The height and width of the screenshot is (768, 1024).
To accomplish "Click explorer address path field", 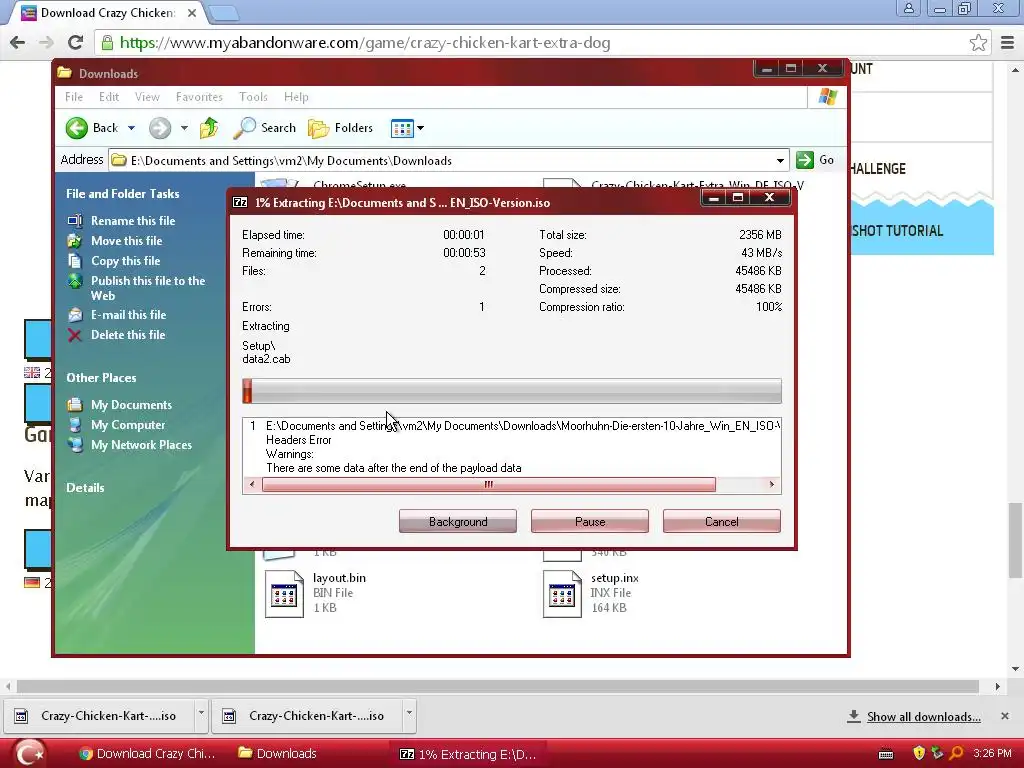I will pos(449,161).
